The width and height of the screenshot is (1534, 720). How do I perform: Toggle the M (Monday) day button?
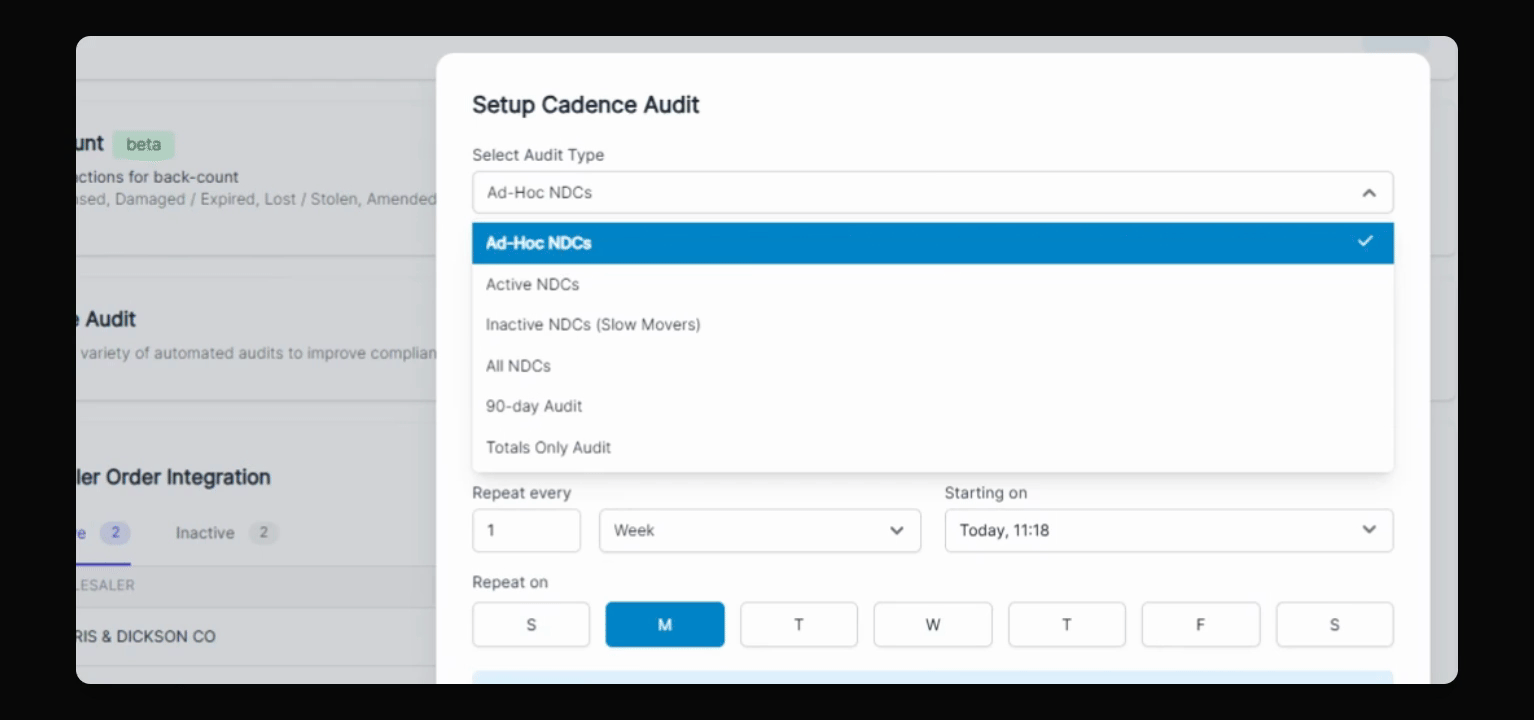point(665,624)
